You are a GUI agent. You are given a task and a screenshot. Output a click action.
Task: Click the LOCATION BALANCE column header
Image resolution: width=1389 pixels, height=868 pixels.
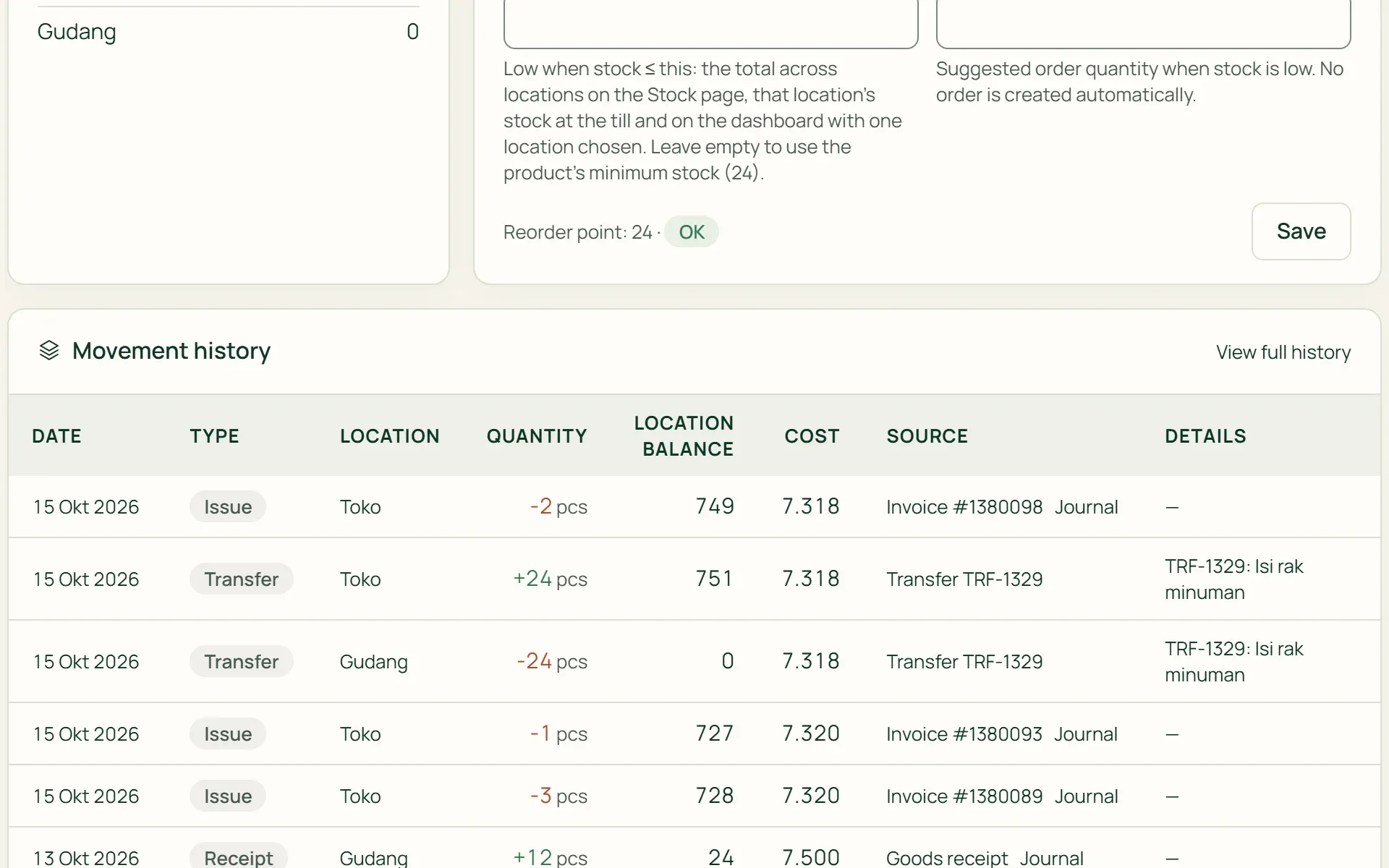(684, 436)
